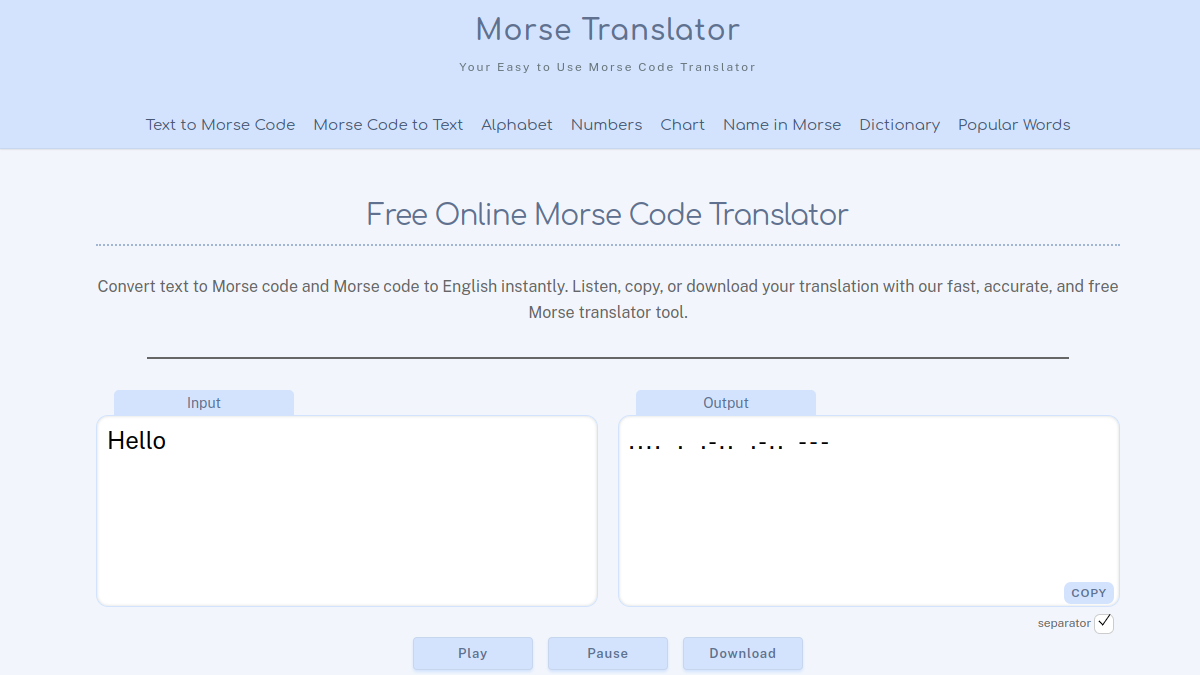Open the Dictionary page
1200x675 pixels.
point(899,125)
